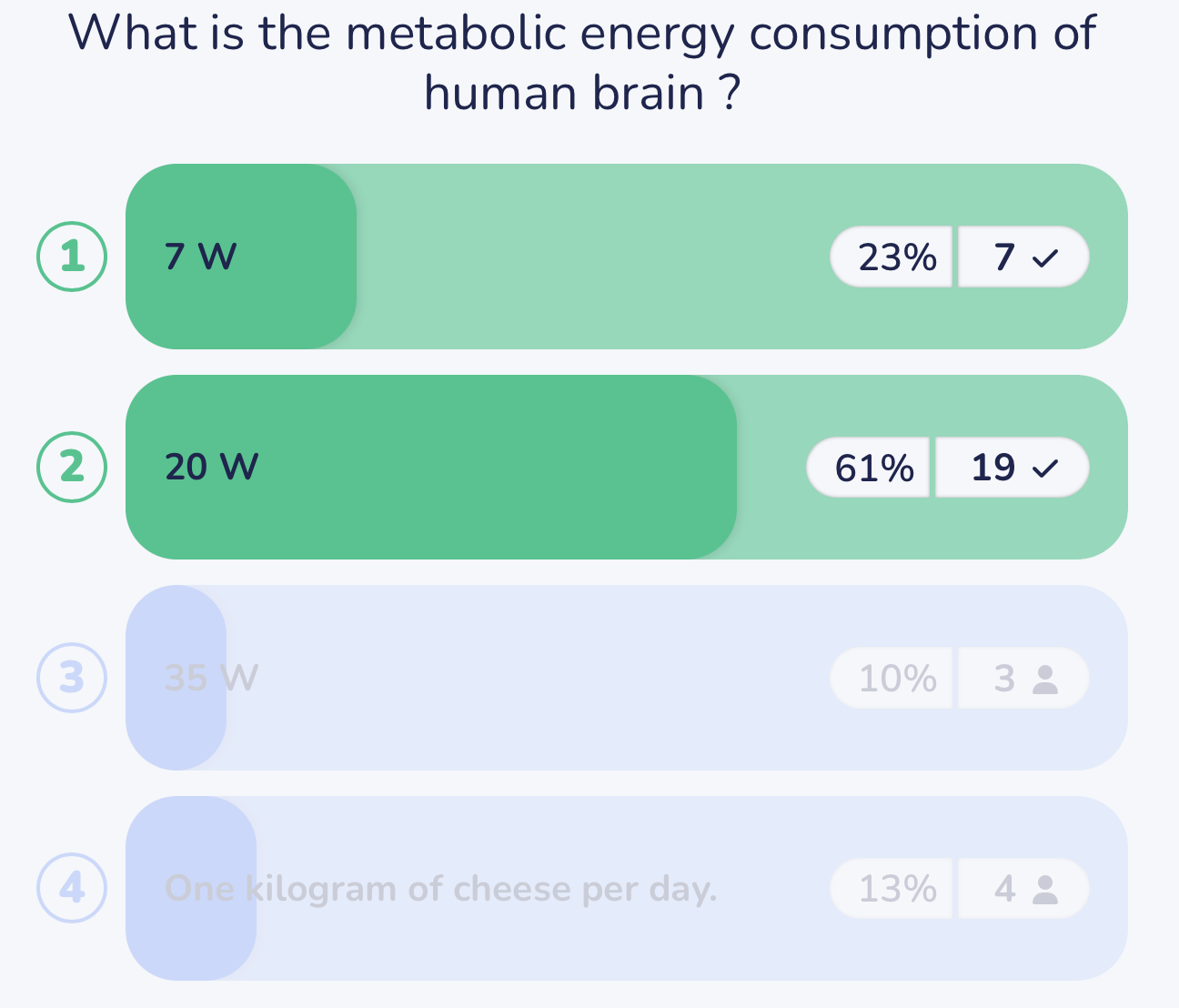This screenshot has width=1179, height=1008.
Task: Click the checkmark beside 19 votes
Action: tap(1046, 469)
